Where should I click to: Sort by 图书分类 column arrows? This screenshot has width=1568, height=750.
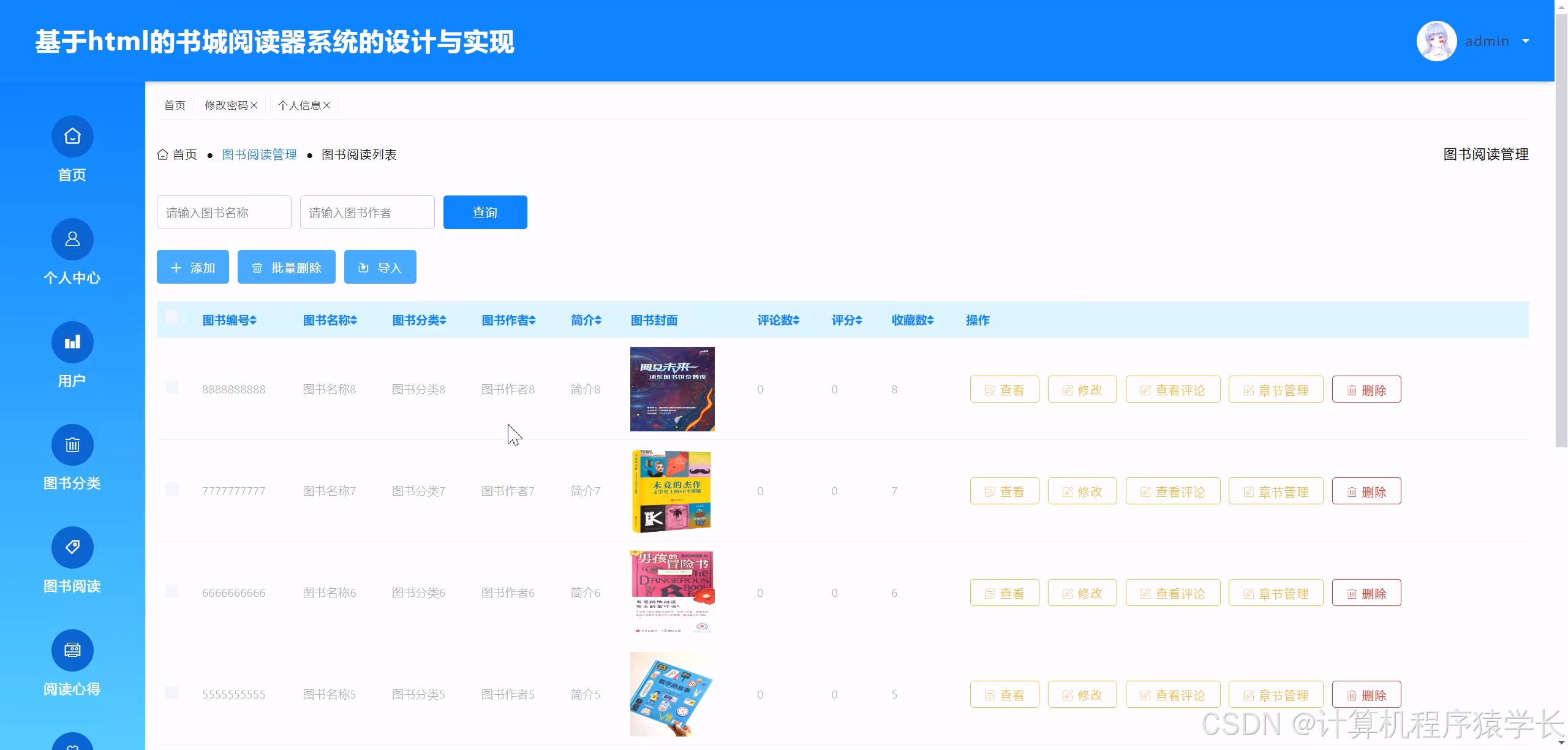(443, 320)
